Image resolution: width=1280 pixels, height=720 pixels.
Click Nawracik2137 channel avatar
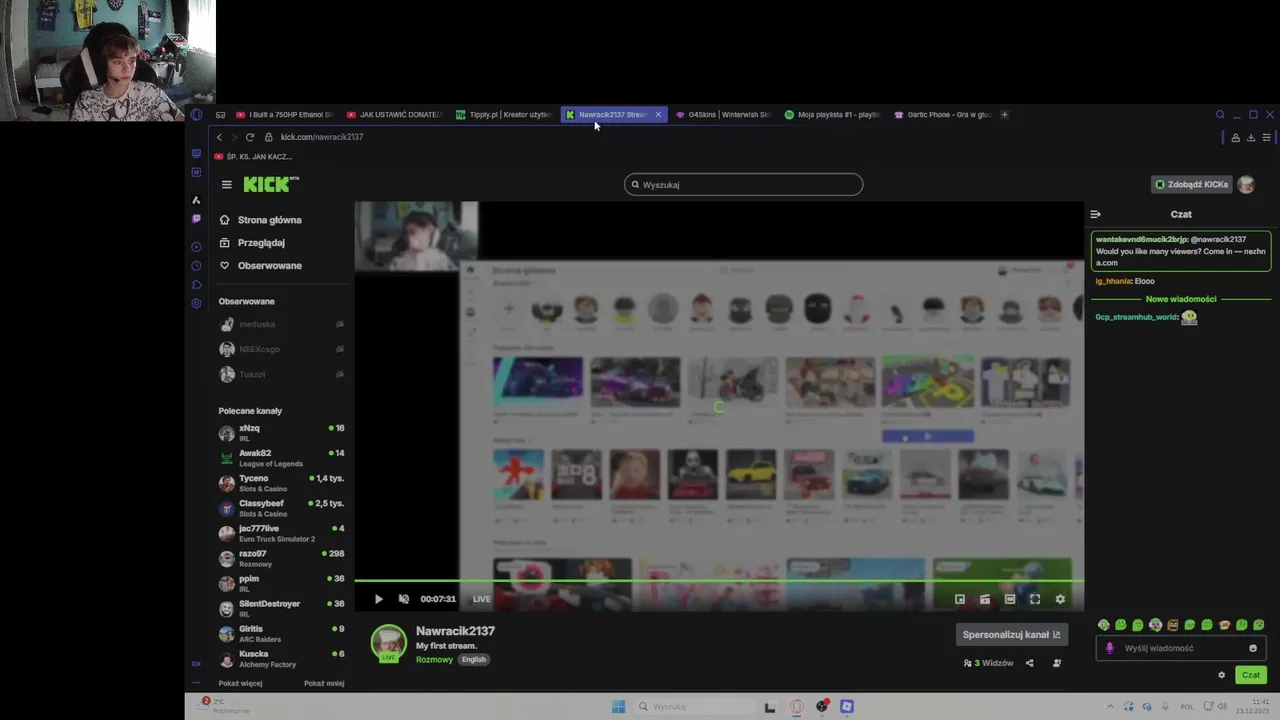(x=388, y=643)
